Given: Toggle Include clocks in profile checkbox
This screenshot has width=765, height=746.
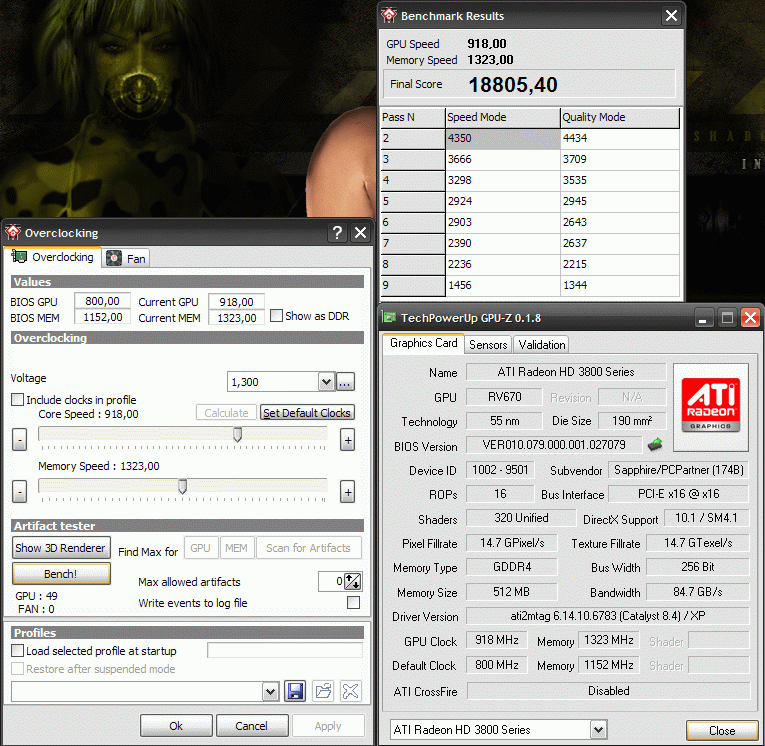Looking at the screenshot, I should coord(17,400).
